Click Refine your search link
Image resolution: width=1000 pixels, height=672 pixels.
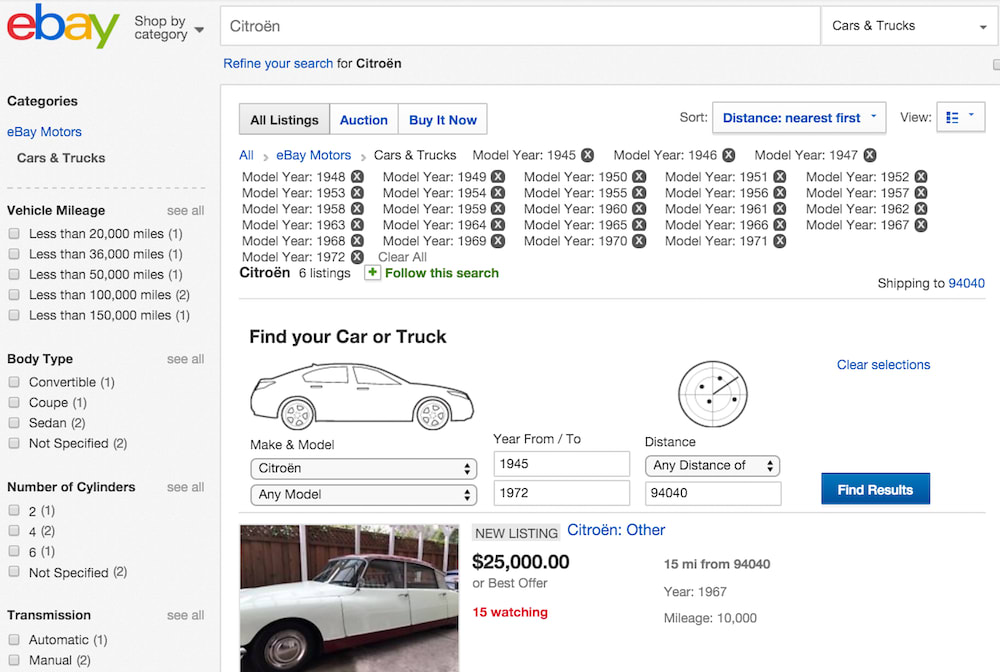tap(278, 63)
